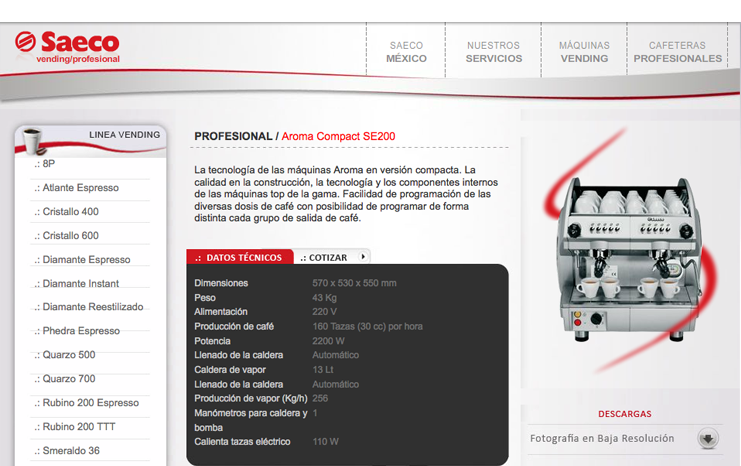Open the Cafeteras Profesionales menu

coord(677,52)
